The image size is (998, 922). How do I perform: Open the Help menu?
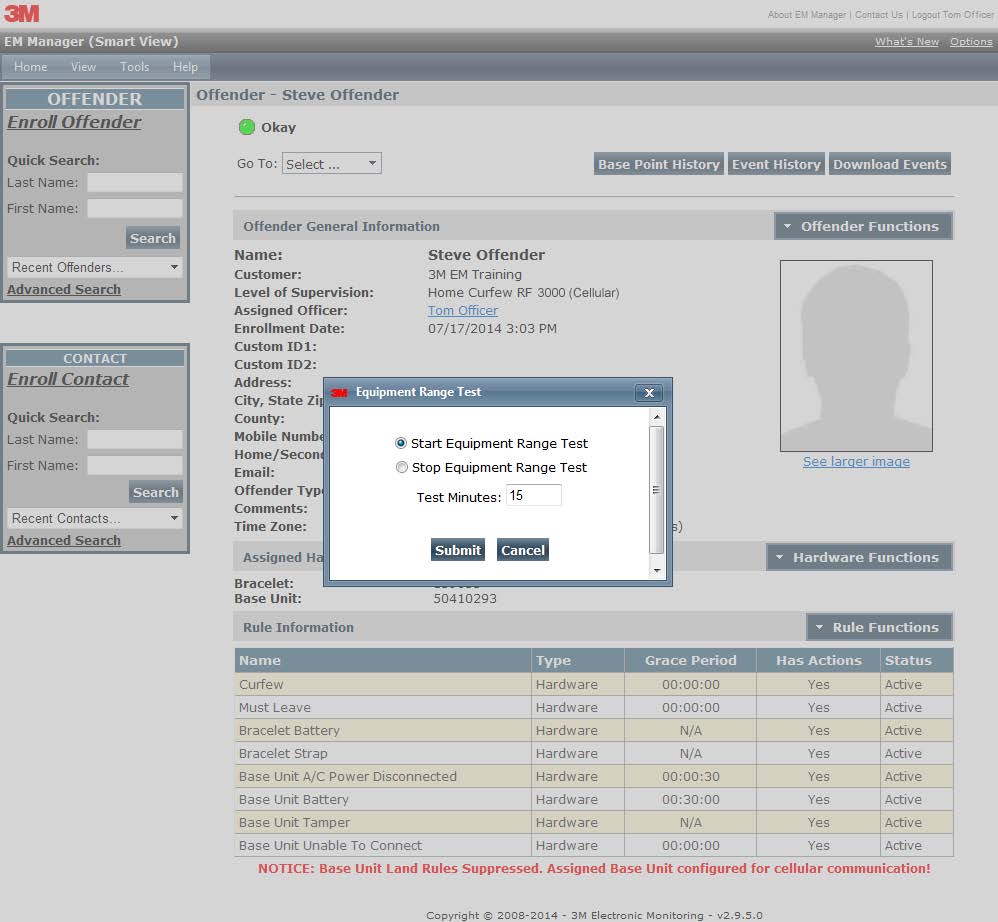[x=185, y=67]
